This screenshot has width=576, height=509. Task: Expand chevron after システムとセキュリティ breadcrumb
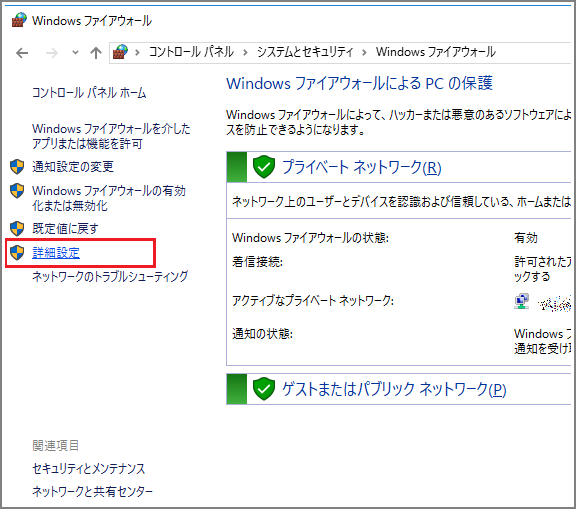point(364,53)
